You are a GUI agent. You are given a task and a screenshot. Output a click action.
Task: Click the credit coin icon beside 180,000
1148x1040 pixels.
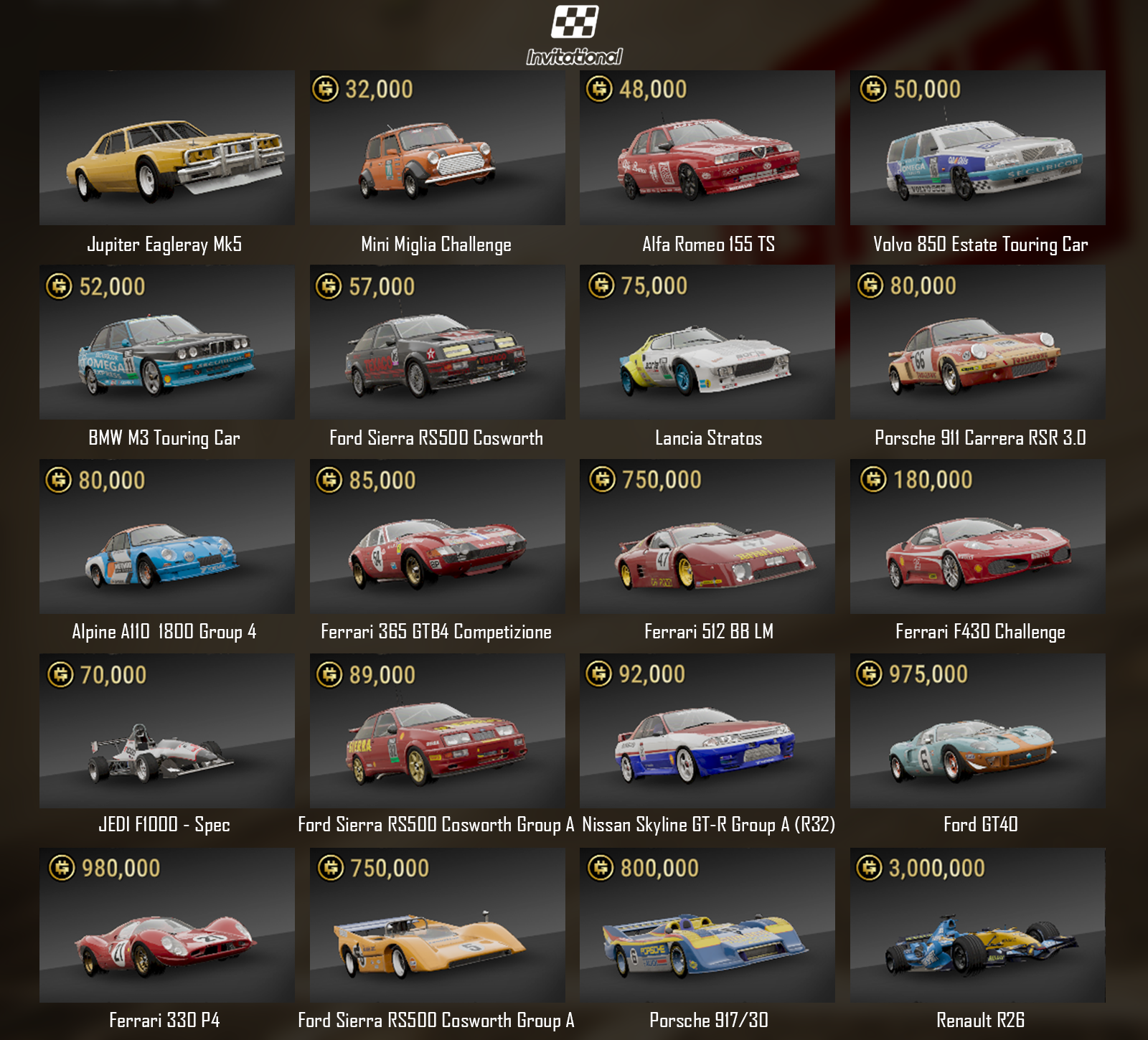pos(874,479)
